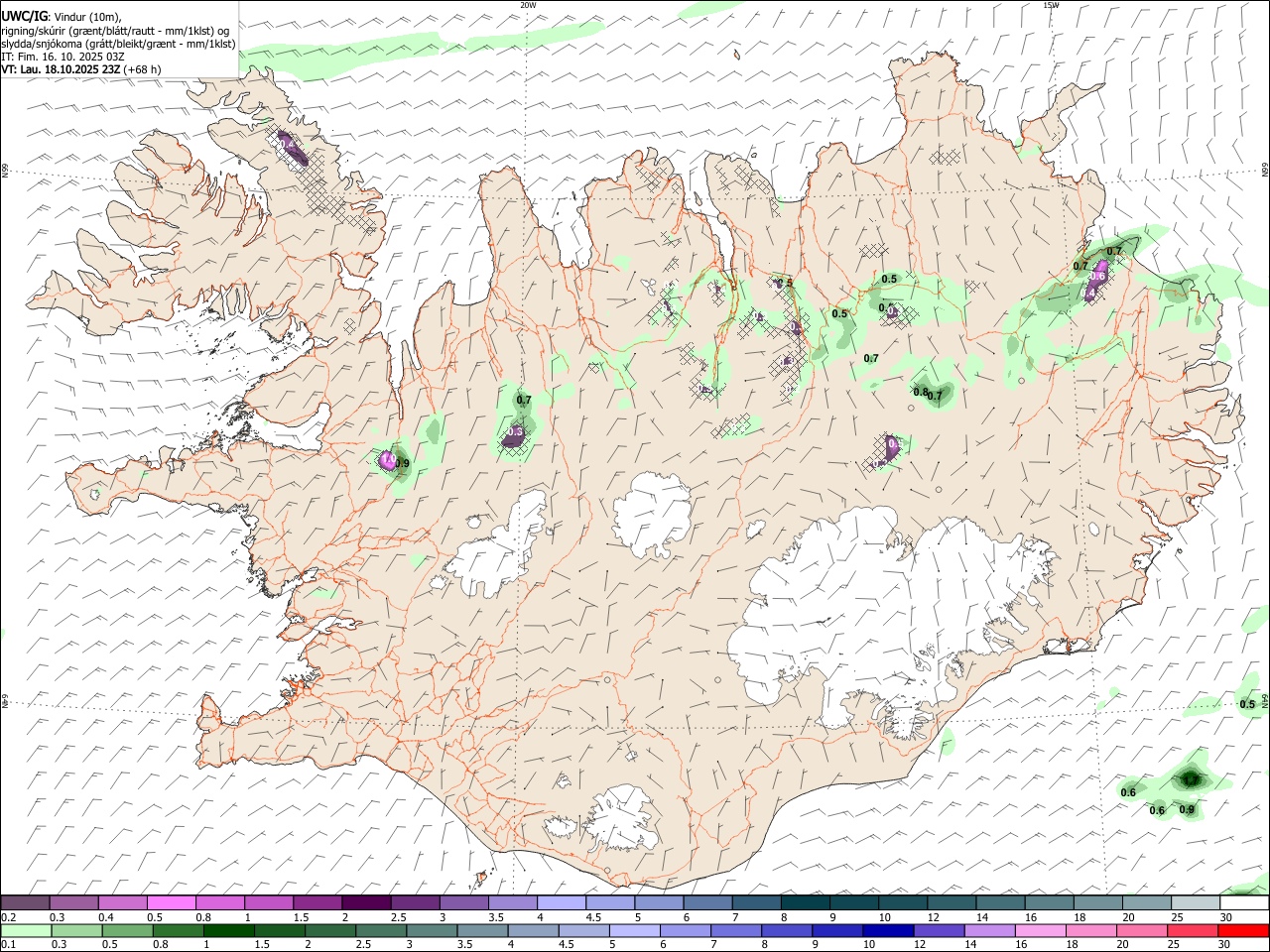This screenshot has width=1270, height=952.
Task: Select the pure red 30 swatch in the rain scale
Action: point(1243,930)
